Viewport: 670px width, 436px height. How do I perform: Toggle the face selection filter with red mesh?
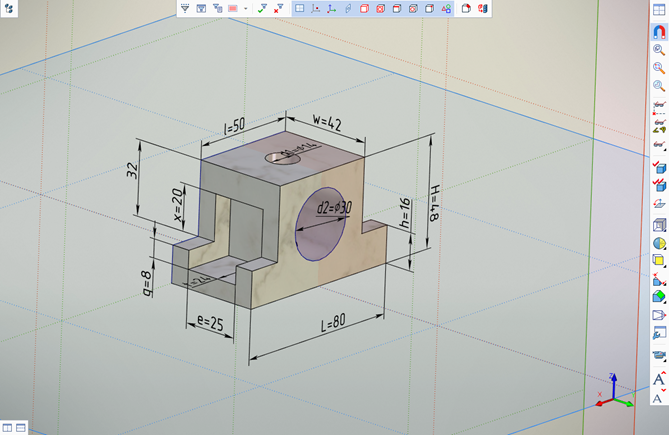(380, 8)
